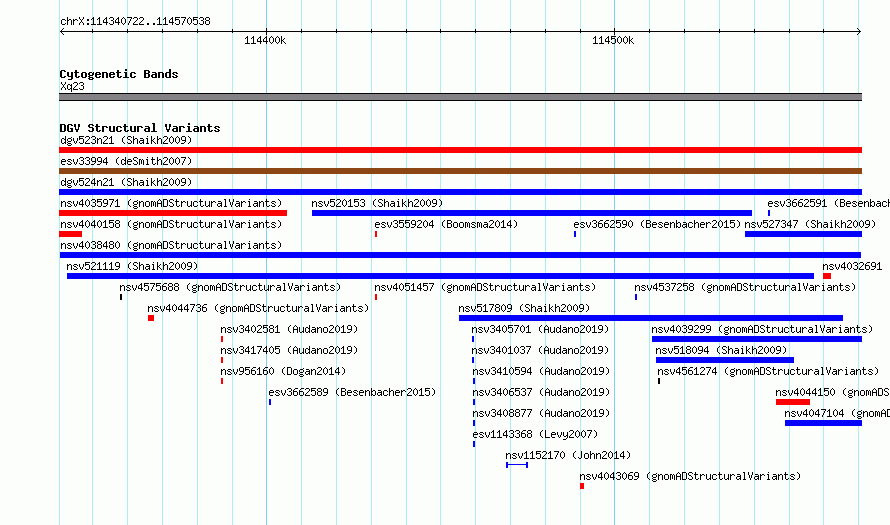
Task: Open nsv3402581 (Audano2019) label
Action: pyautogui.click(x=289, y=329)
